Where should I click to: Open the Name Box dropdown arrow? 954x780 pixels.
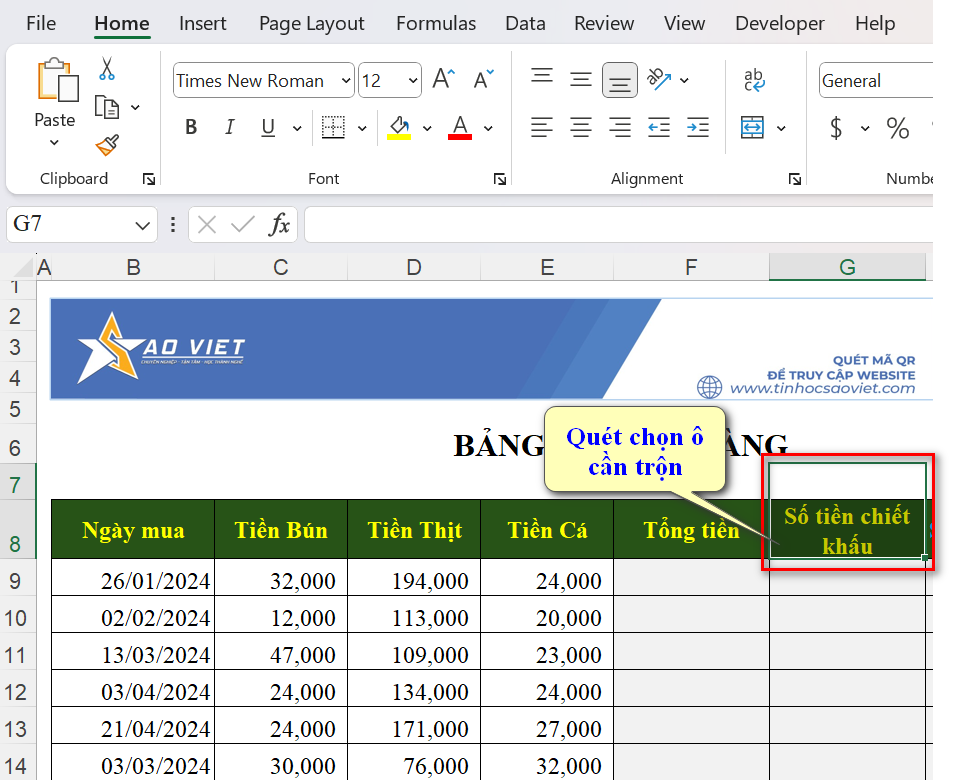(x=141, y=225)
